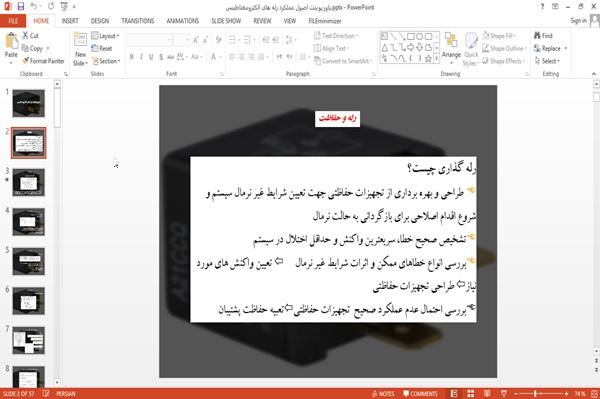Image resolution: width=600 pixels, height=399 pixels.
Task: Select slide 7 thumbnail
Action: click(x=29, y=340)
